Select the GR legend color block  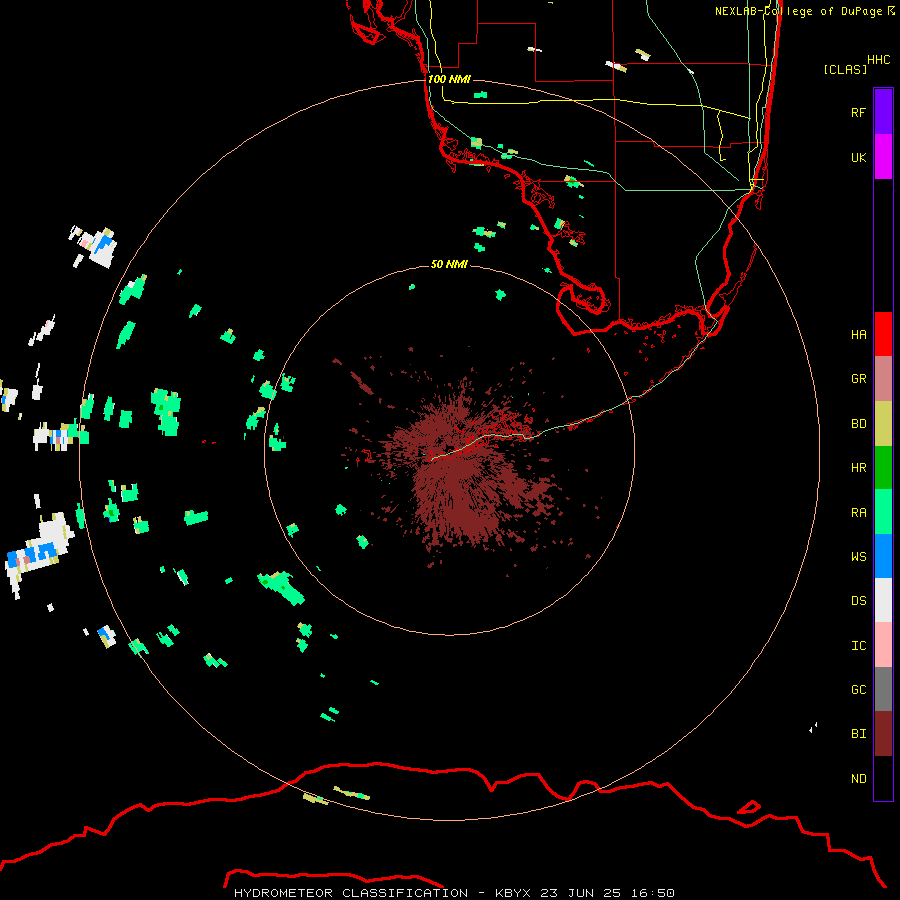point(883,378)
